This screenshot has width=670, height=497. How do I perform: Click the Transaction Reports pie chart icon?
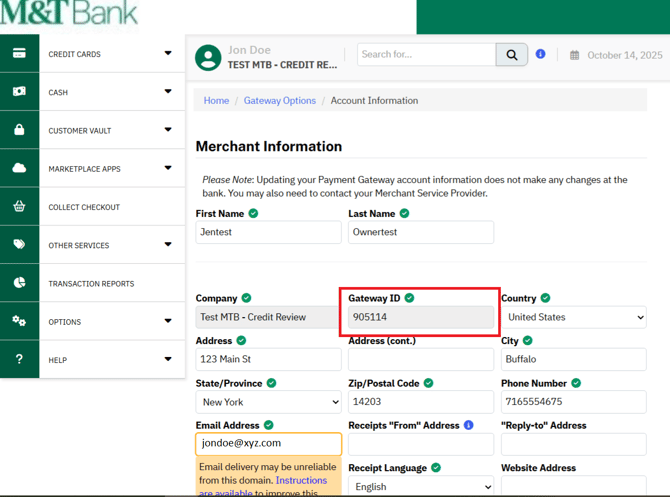[19, 283]
